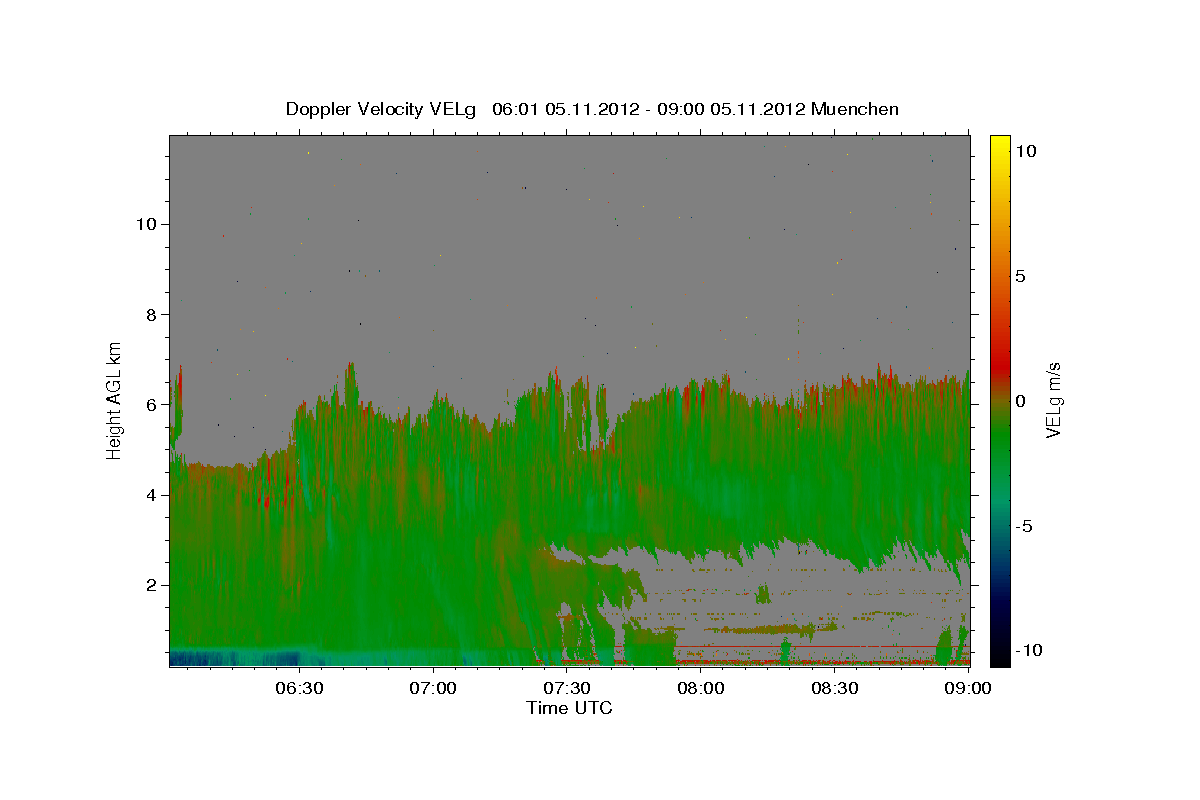
Task: Click the location label 'Muenchen' in title
Action: [855, 109]
